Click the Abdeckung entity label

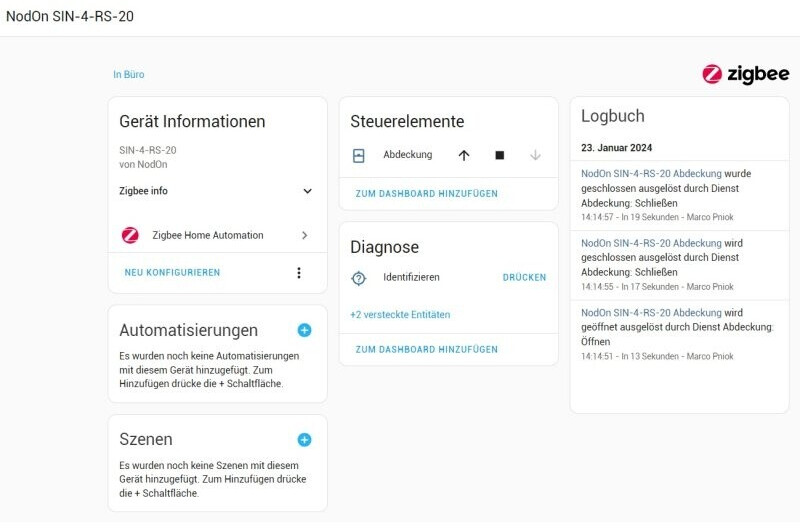click(x=408, y=155)
